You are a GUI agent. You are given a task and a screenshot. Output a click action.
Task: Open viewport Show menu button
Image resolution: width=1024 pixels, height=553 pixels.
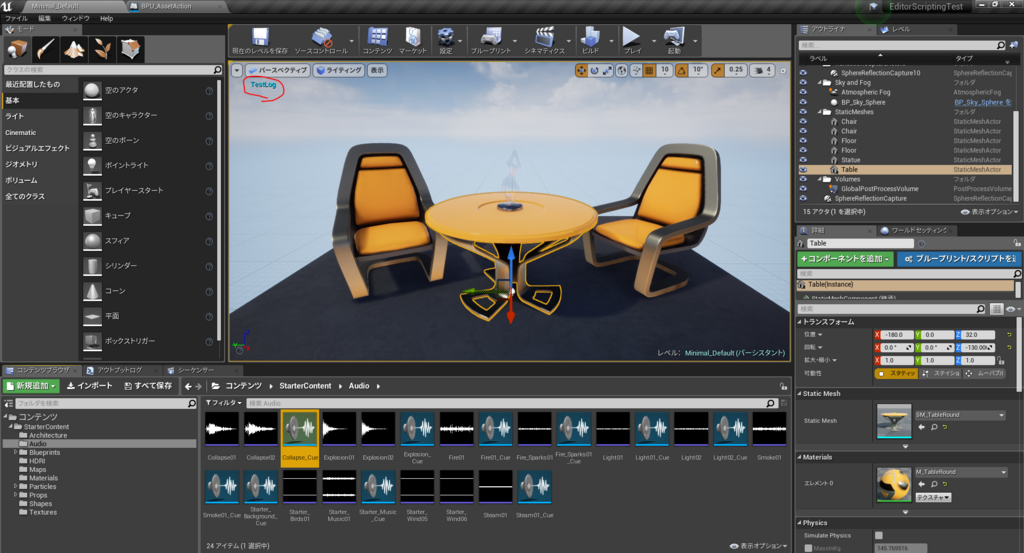click(x=377, y=71)
